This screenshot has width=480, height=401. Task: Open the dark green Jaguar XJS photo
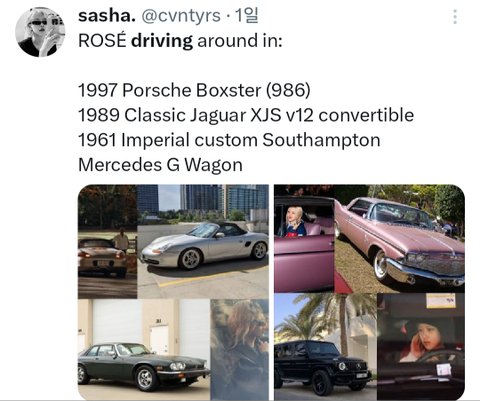point(144,349)
